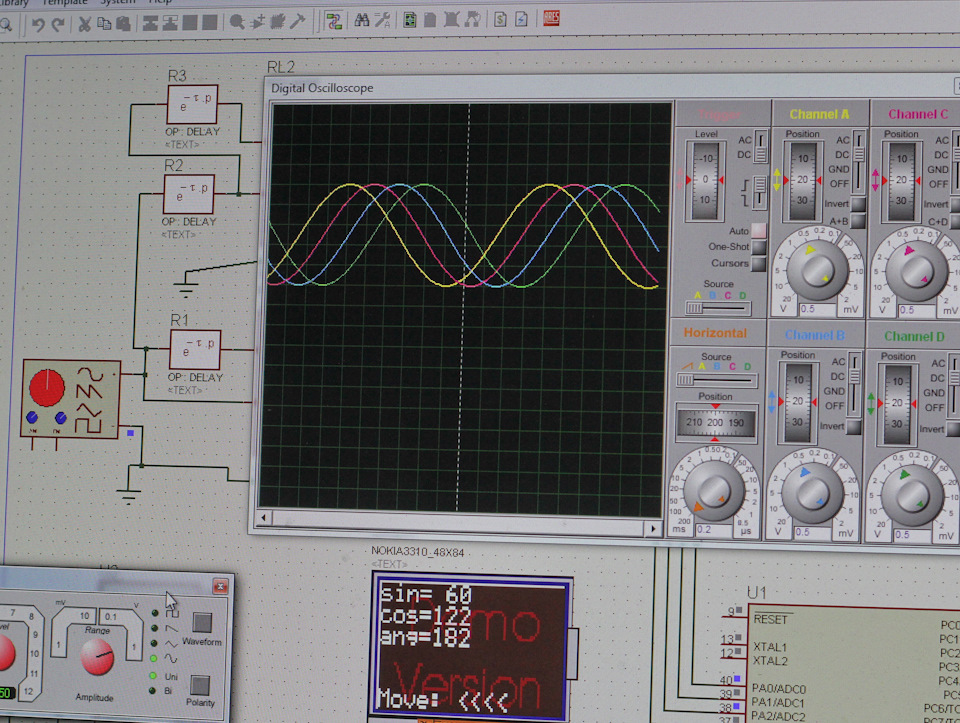Click the Undo icon in toolbar
The image size is (960, 723).
pos(38,24)
